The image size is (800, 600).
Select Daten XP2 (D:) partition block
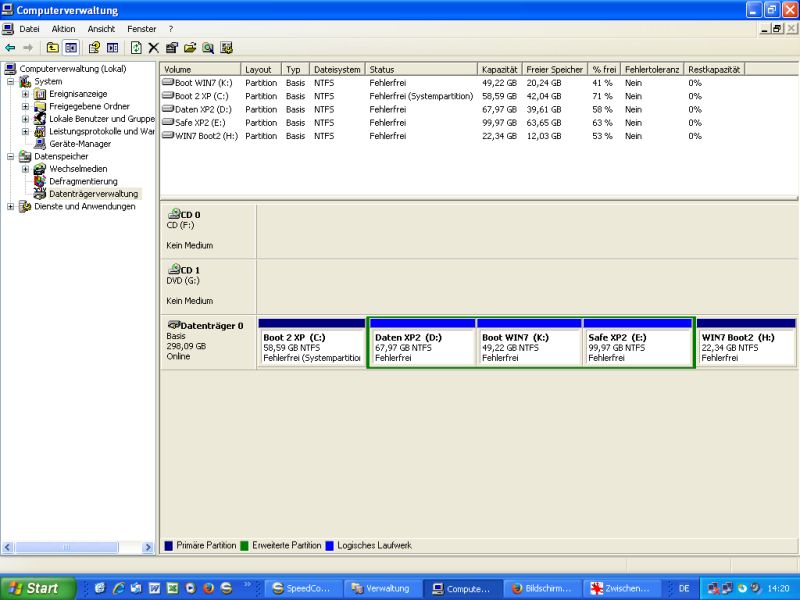pyautogui.click(x=422, y=342)
